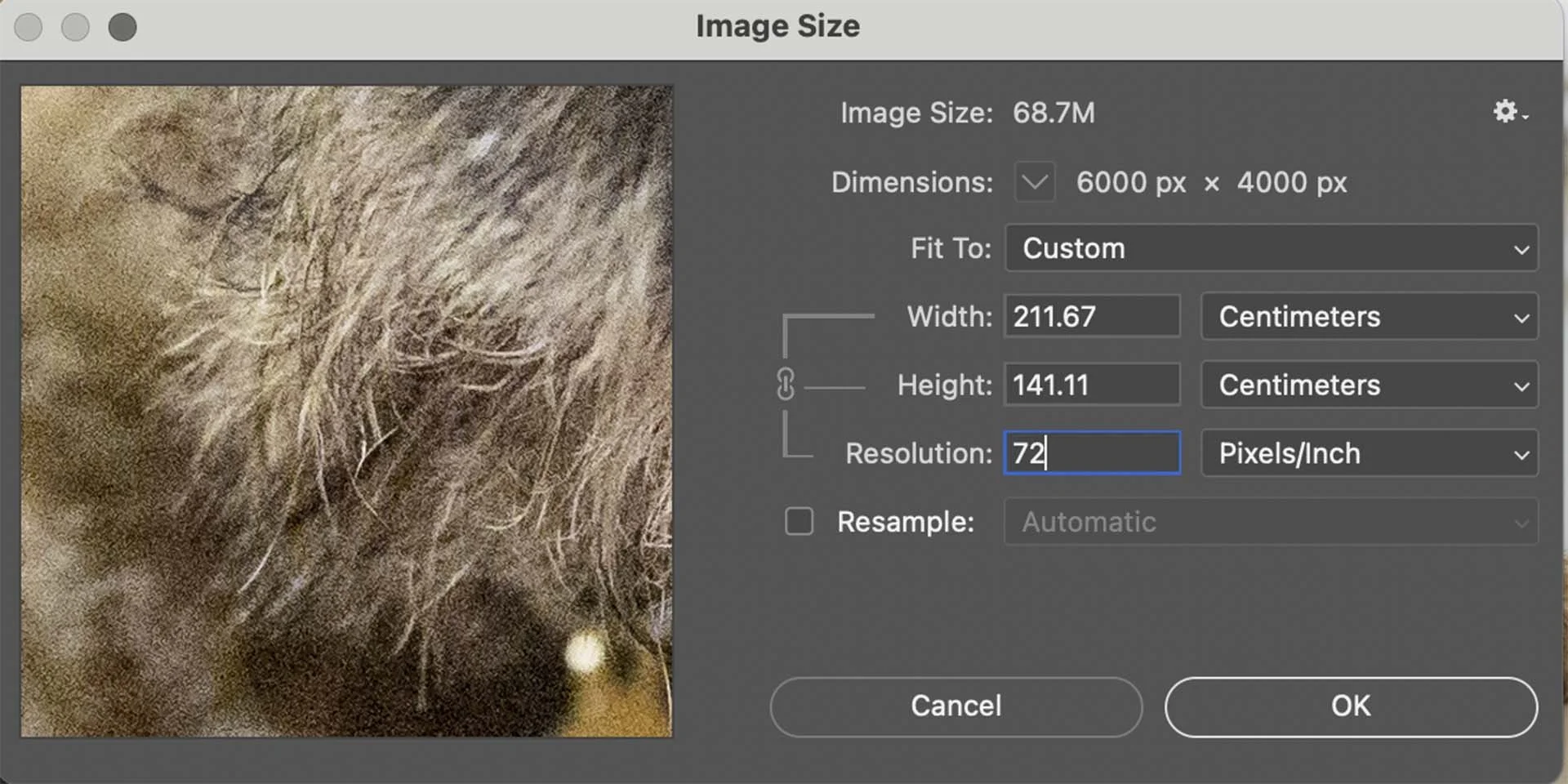Select the Width field showing 211.67
Screen dimensions: 1568x784
click(x=1092, y=316)
